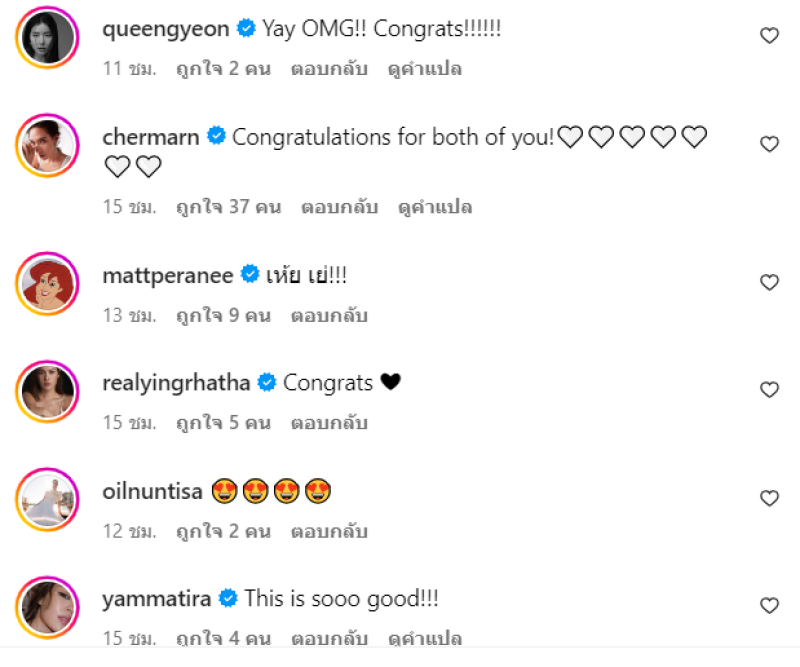The image size is (800, 667).
Task: Heart oilnuntisa's emoji comment
Action: (x=769, y=498)
